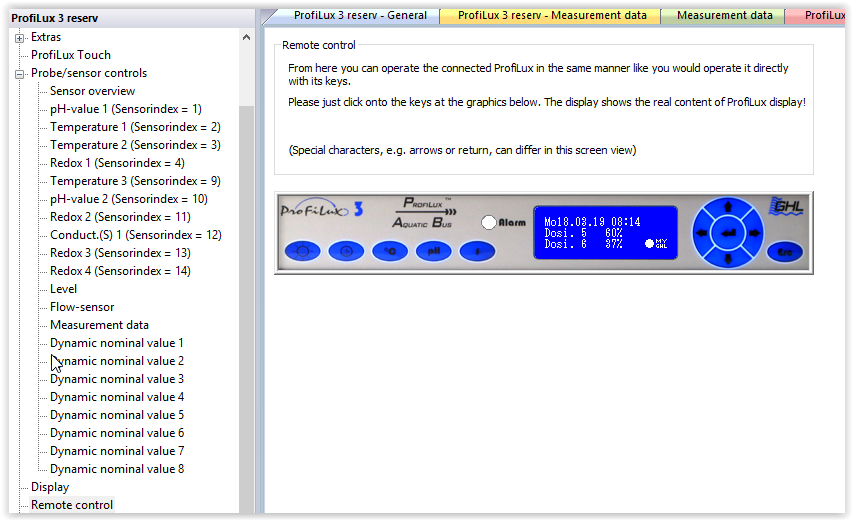The height and width of the screenshot is (521, 853).
Task: Collapse the Probe/sensor controls node
Action: (x=20, y=74)
